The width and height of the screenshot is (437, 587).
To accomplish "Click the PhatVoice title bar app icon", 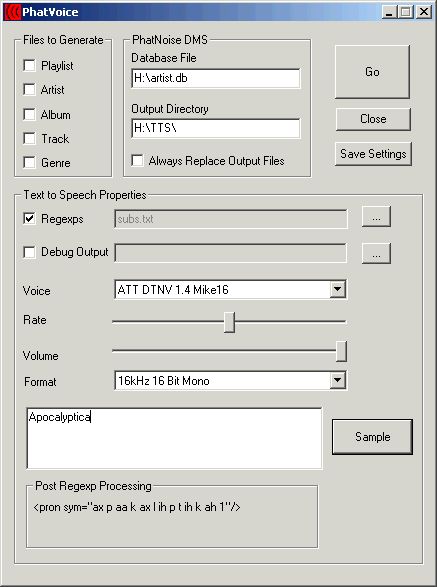I will click(x=12, y=12).
